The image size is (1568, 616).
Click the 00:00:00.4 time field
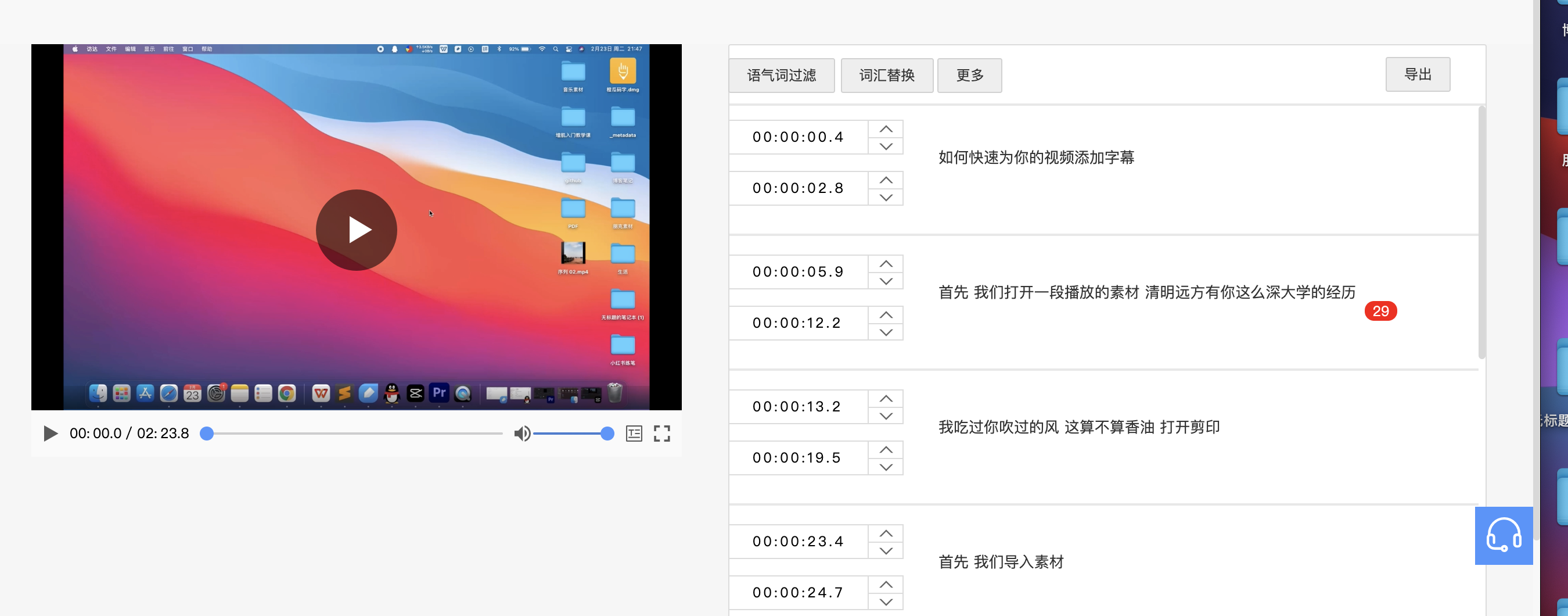(x=798, y=137)
